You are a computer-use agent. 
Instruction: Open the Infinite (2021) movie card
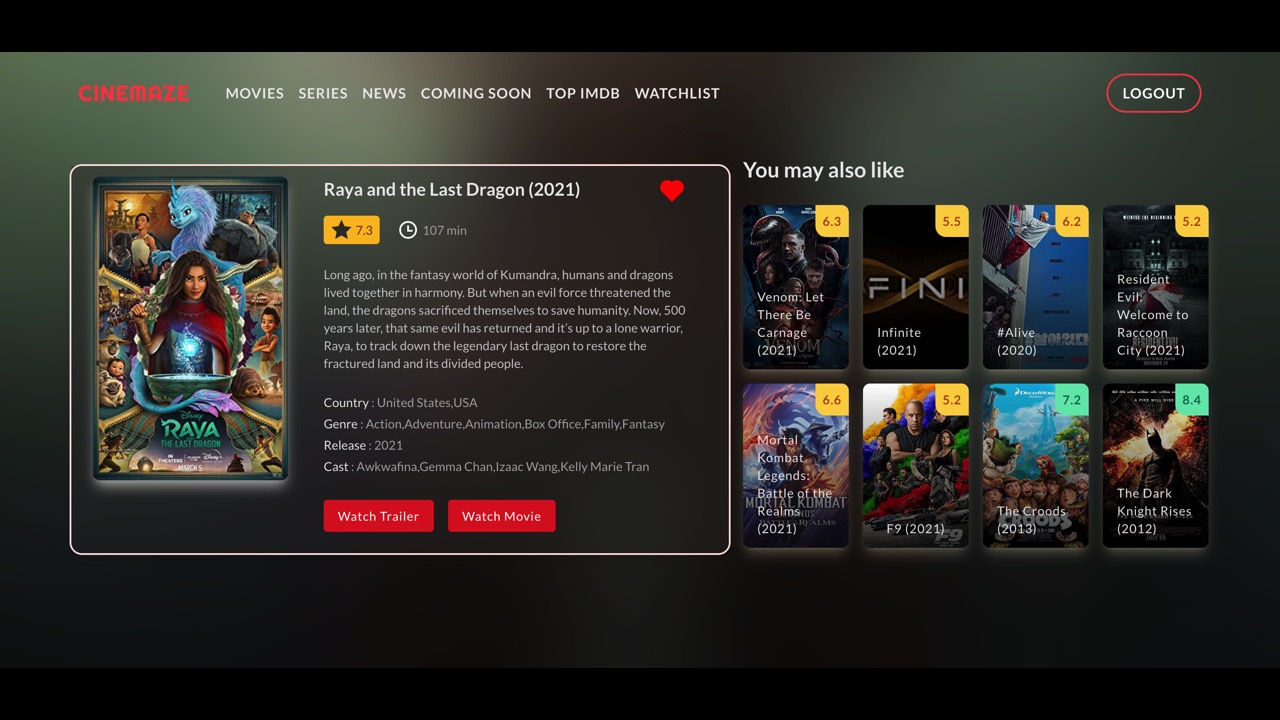916,287
